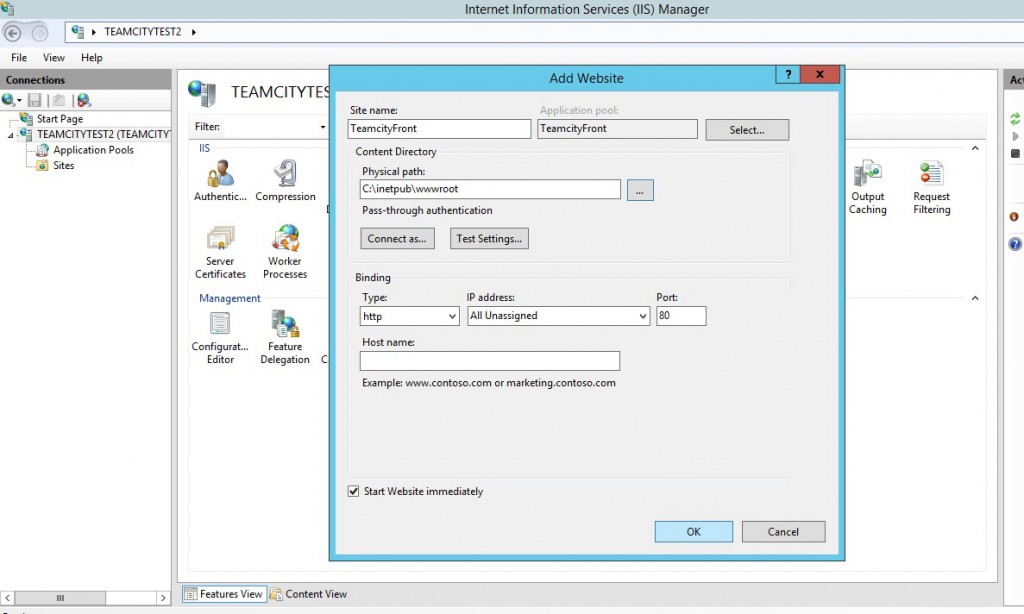The width and height of the screenshot is (1024, 614).
Task: Click the help question mark in Add Website title bar
Action: coord(788,74)
